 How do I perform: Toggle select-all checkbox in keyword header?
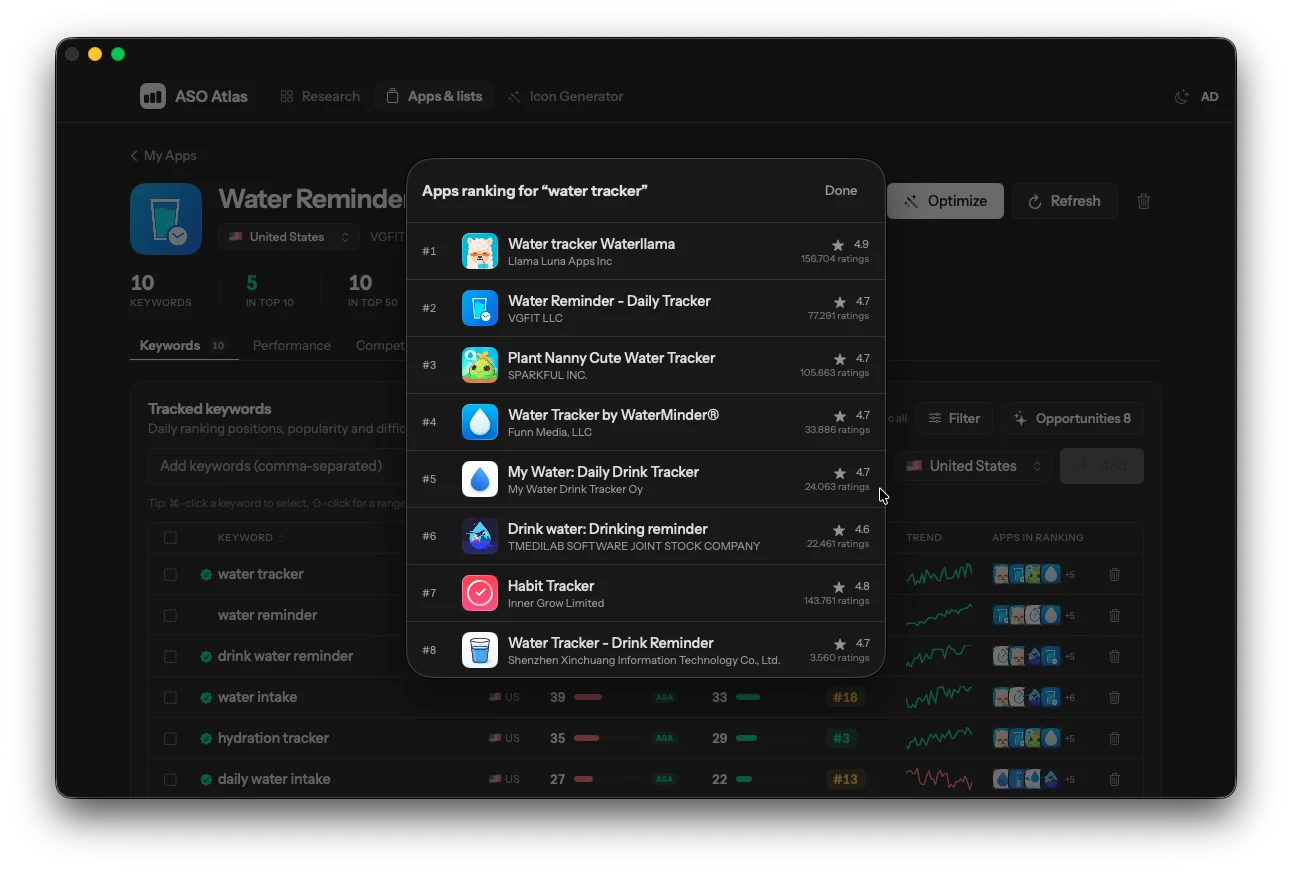click(170, 538)
